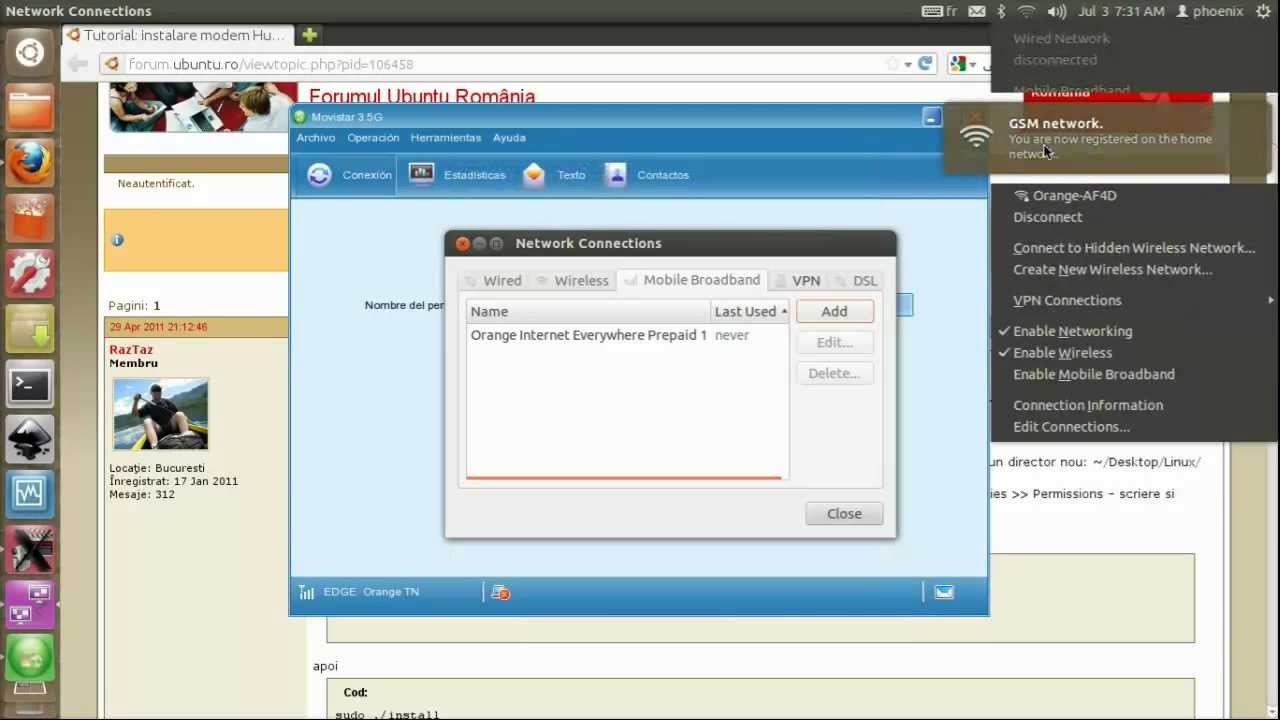1280x720 pixels.
Task: Choose Edit Connections in network menu
Action: click(x=1071, y=427)
